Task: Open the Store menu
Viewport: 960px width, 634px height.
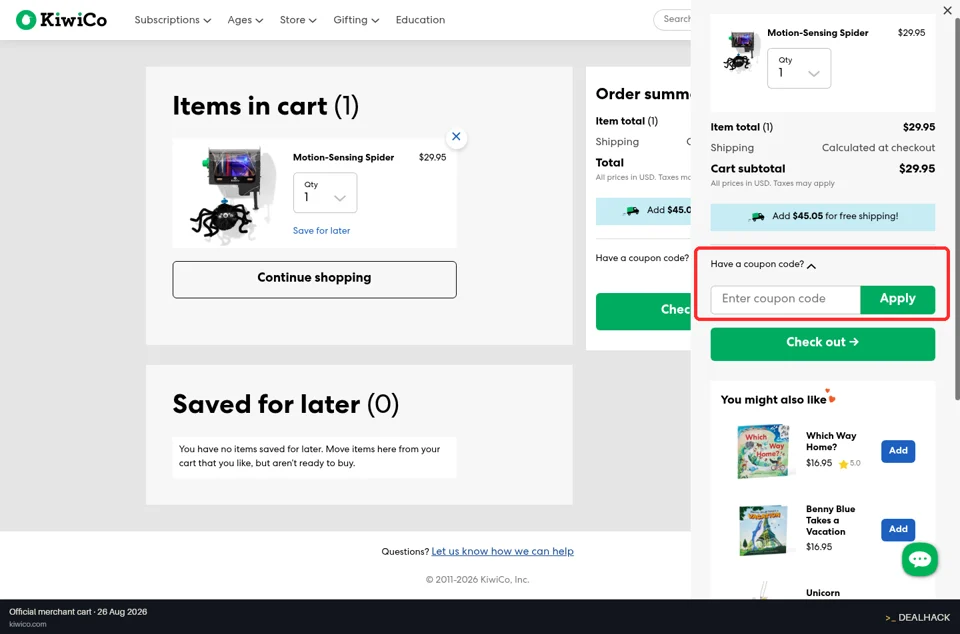Action: [x=298, y=20]
